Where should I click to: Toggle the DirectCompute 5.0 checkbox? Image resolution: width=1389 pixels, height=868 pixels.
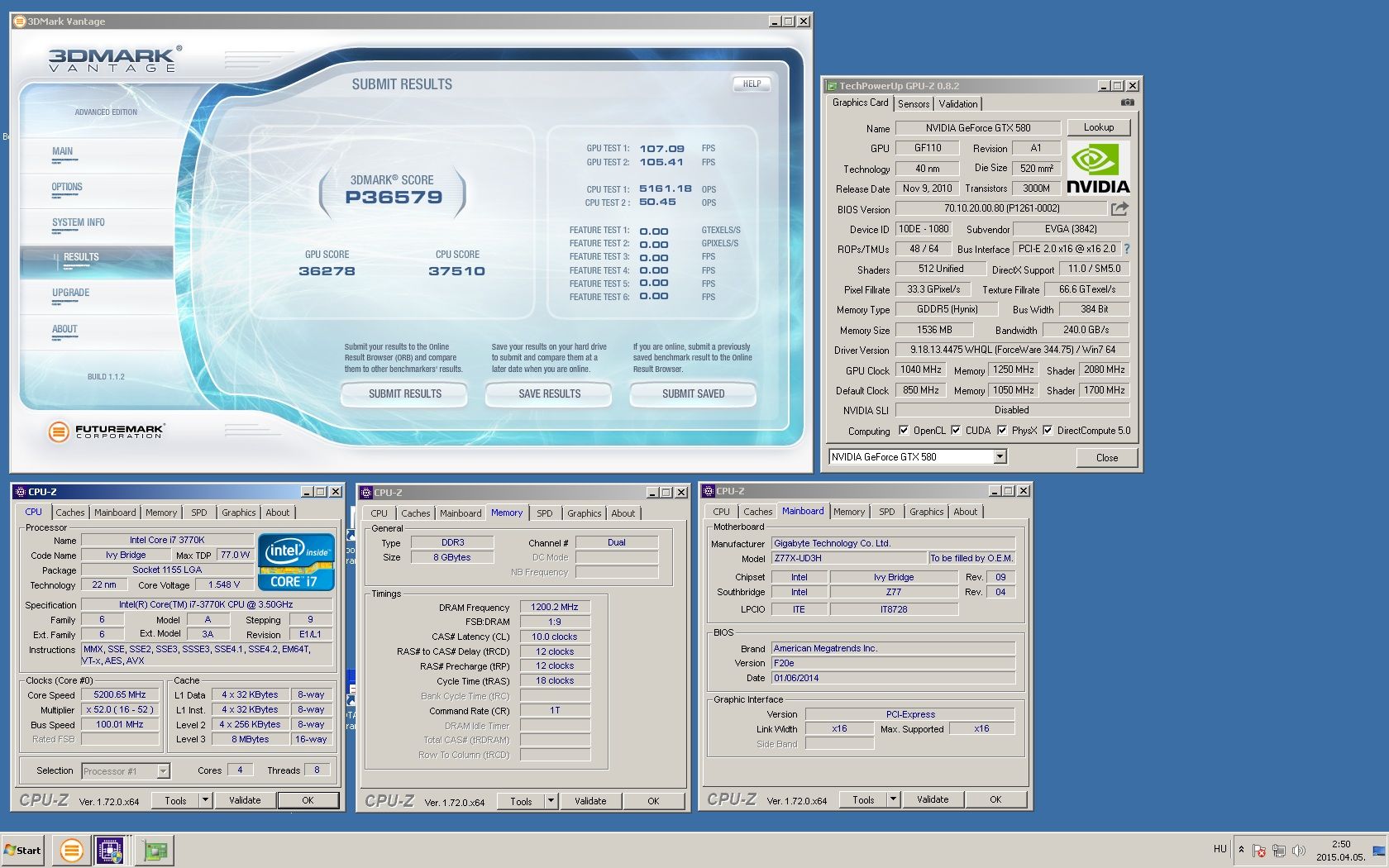[1048, 431]
